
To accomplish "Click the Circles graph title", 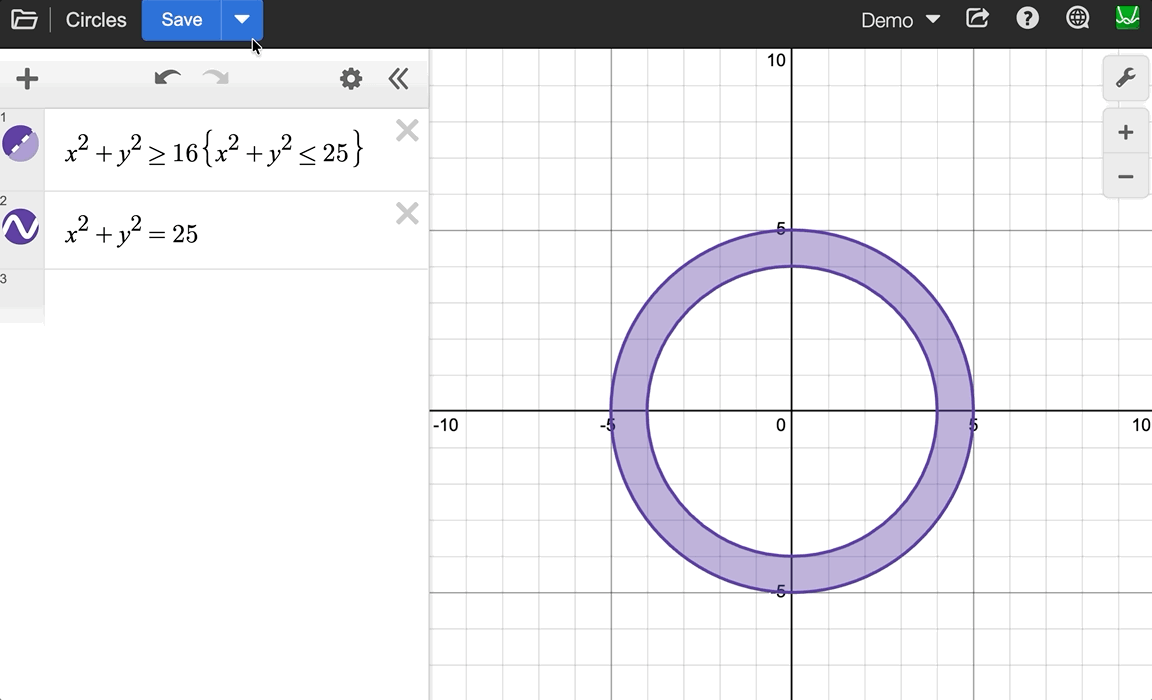I will [x=96, y=20].
